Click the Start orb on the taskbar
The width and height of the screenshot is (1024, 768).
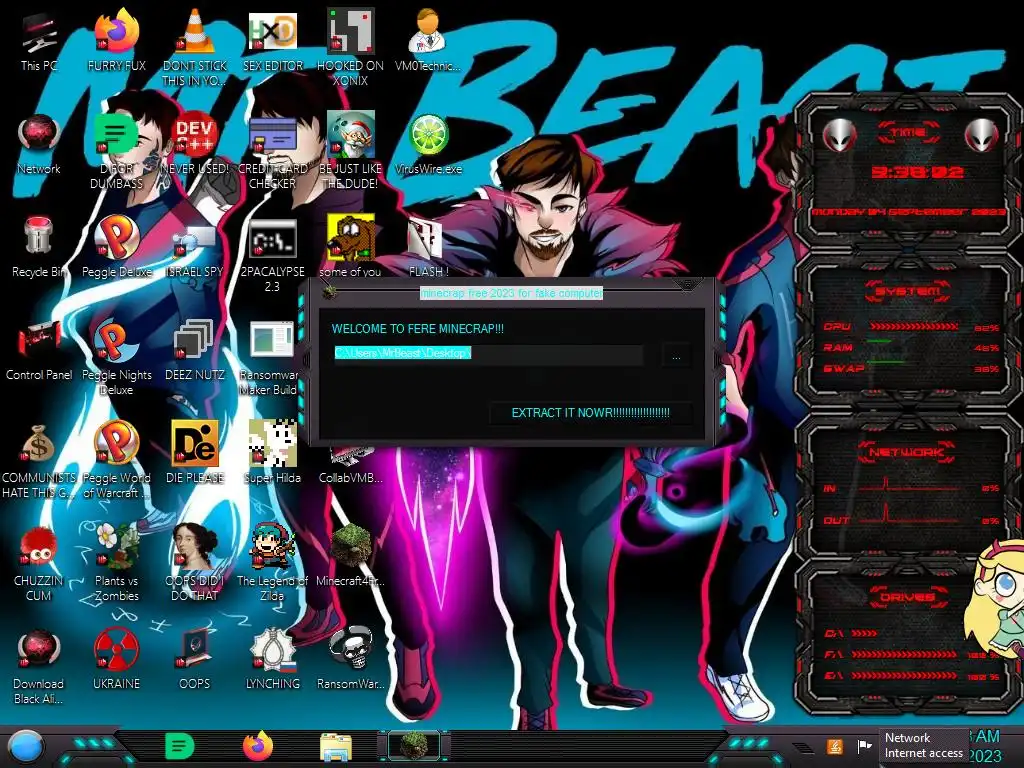(25, 747)
